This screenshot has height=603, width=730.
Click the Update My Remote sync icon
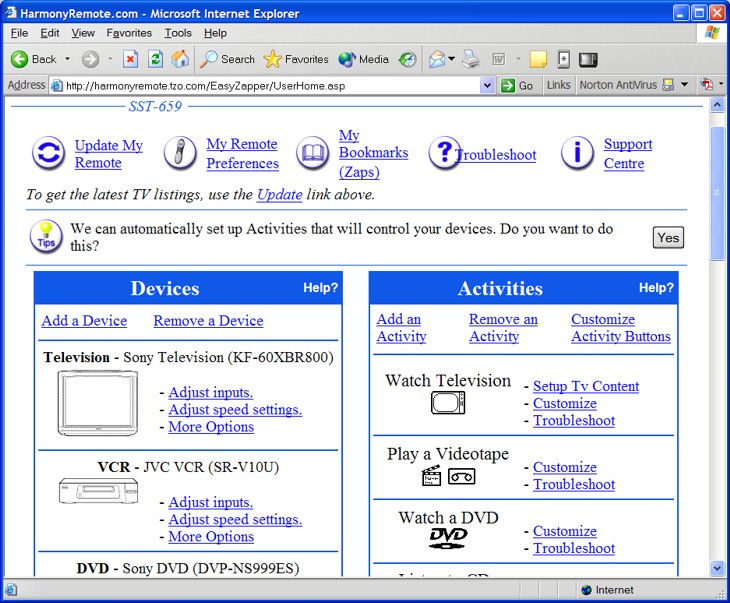point(48,154)
